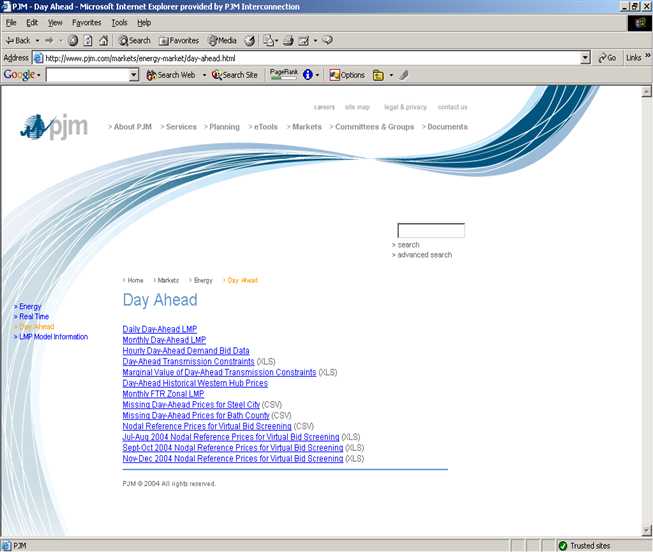Click in the PJM site search field

(x=431, y=230)
